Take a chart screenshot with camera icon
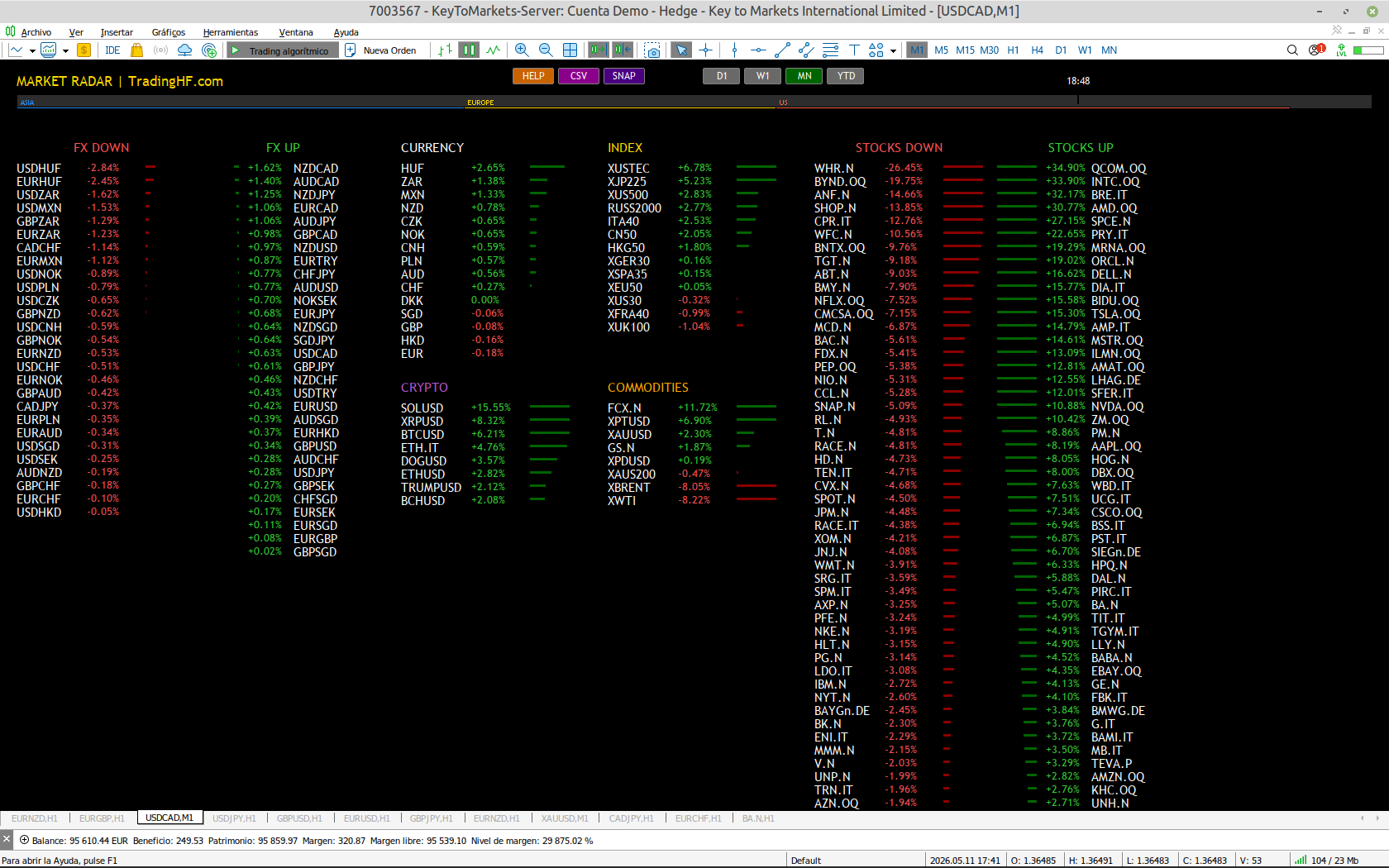The height and width of the screenshot is (868, 1389). [x=652, y=50]
